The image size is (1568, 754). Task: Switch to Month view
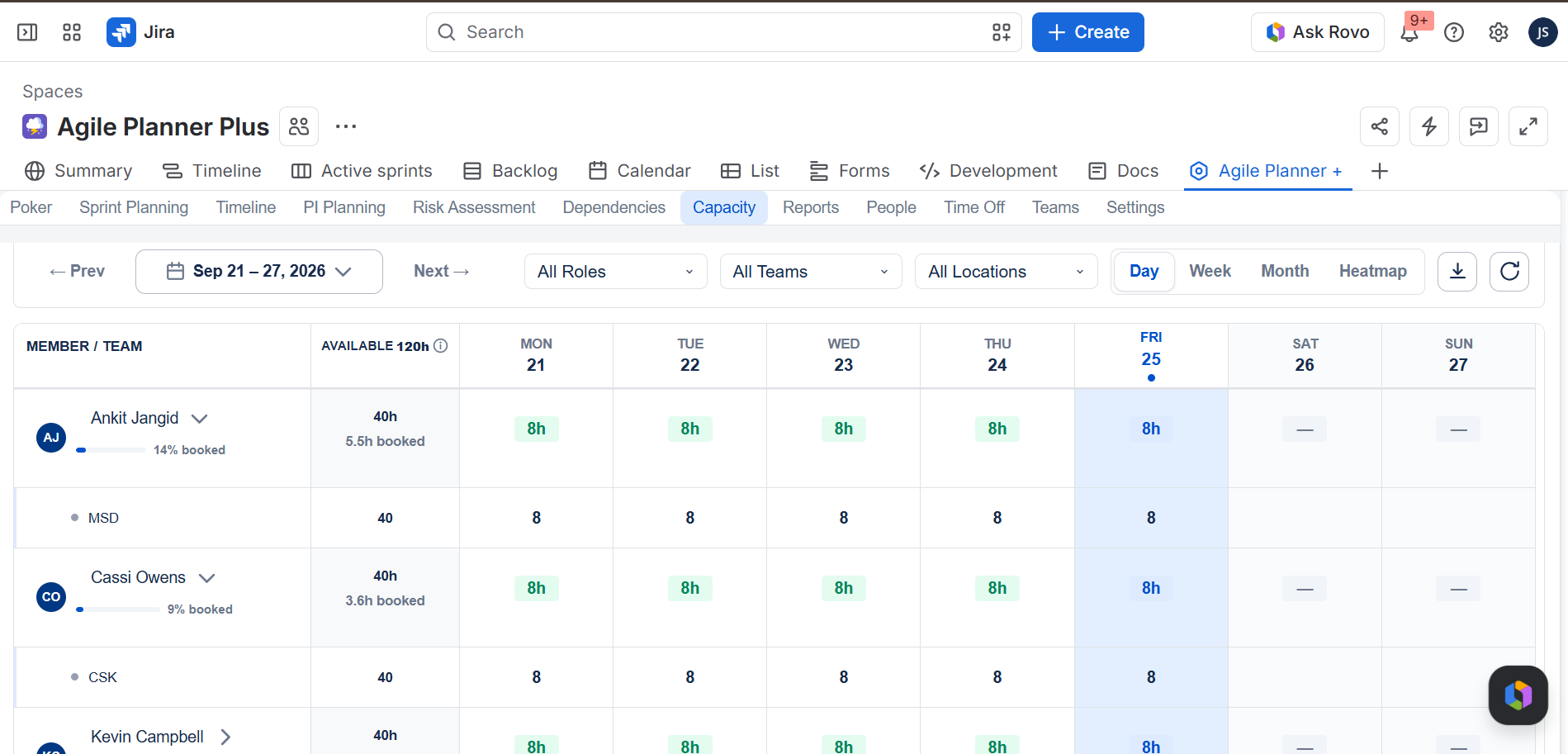[1285, 271]
